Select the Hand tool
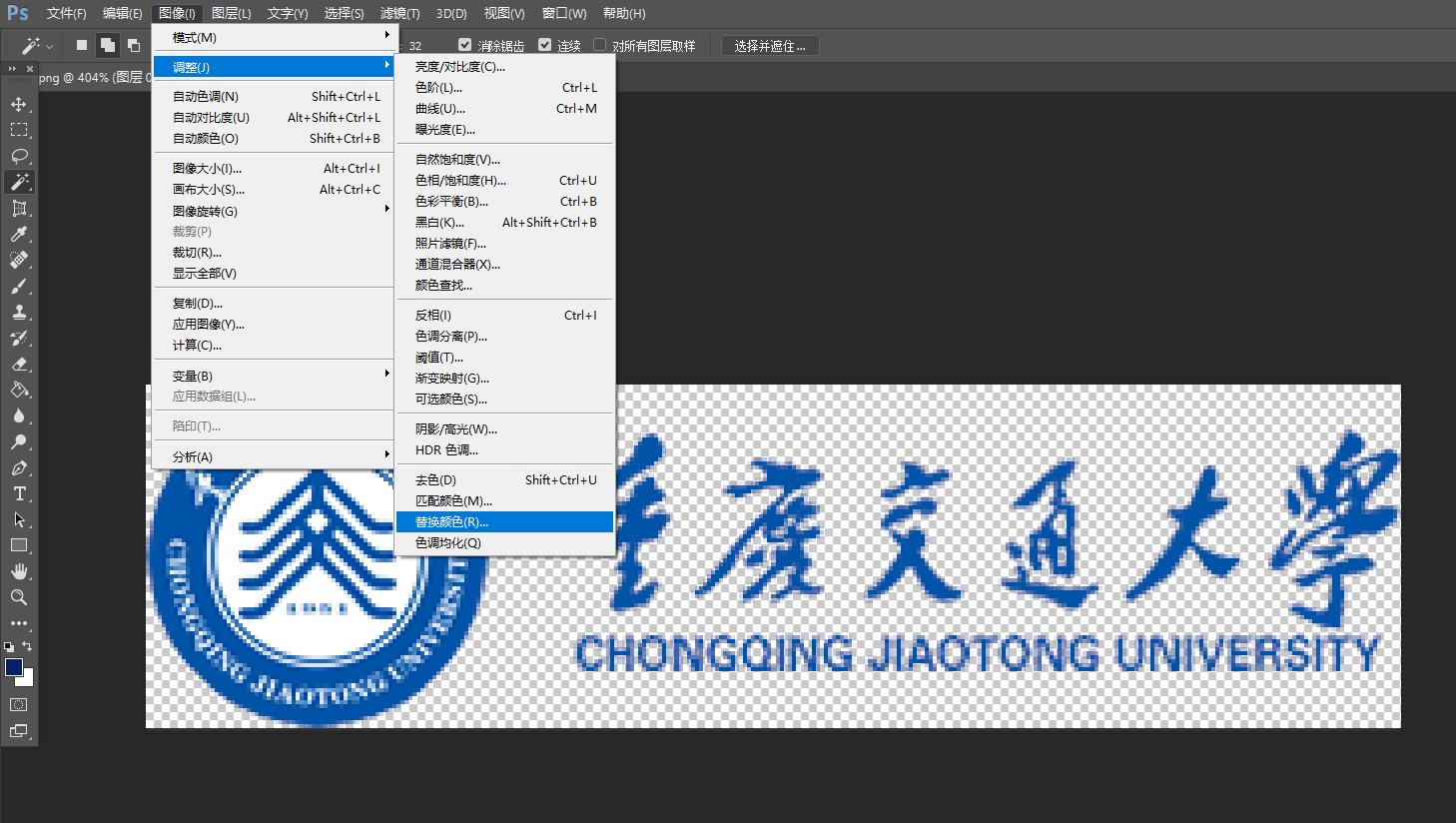 tap(19, 571)
